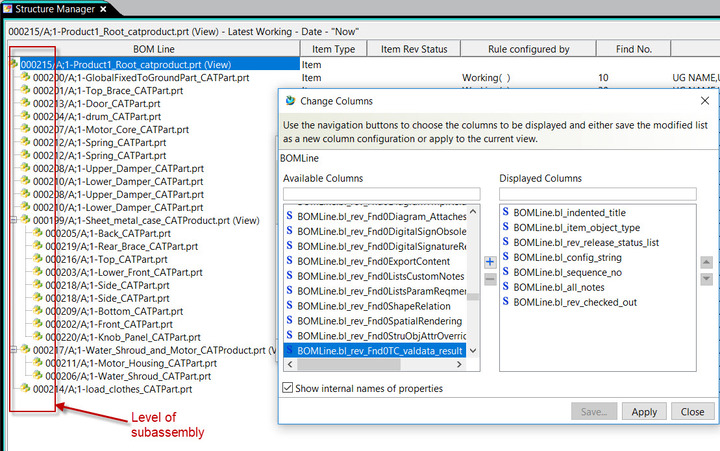The width and height of the screenshot is (720, 451).
Task: Select BOMLine.bl_rev_Fnd0ShapeRelation in available list
Action: [x=375, y=306]
